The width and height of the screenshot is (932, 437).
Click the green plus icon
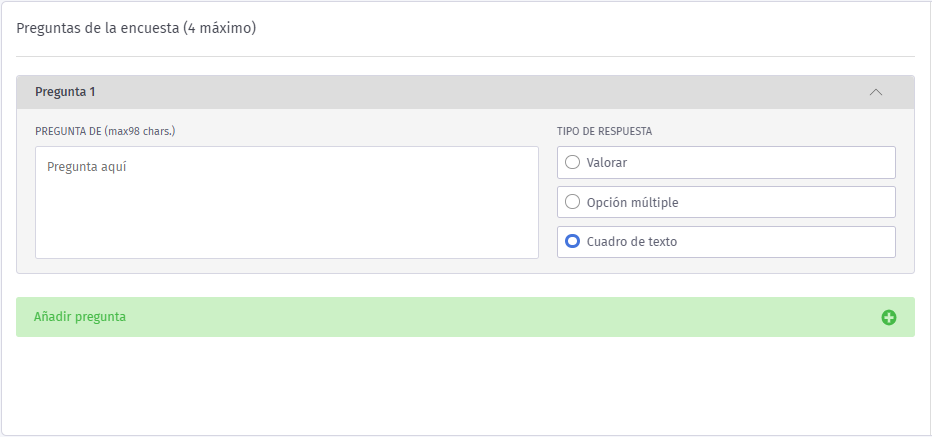point(889,318)
